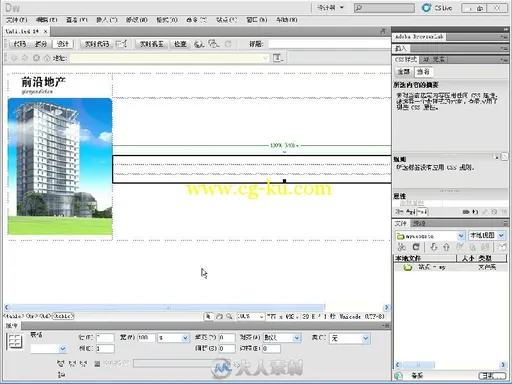
Task: Click file management icon in document toolbar
Action: pos(213,44)
